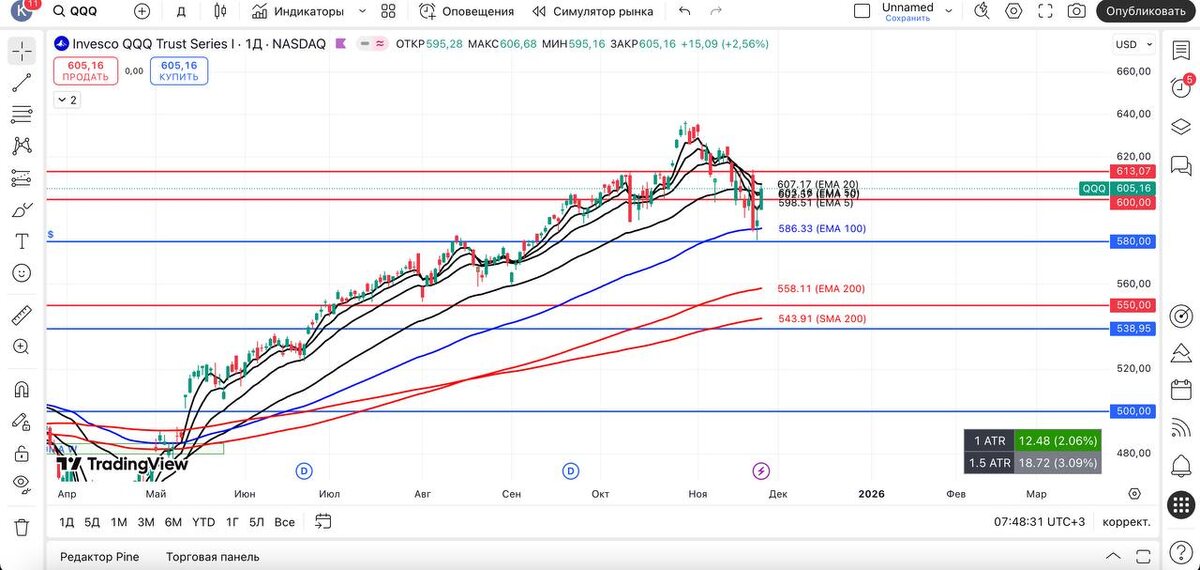
Task: Click the ПРОДАТЬ 605,16 sell button
Action: point(86,71)
